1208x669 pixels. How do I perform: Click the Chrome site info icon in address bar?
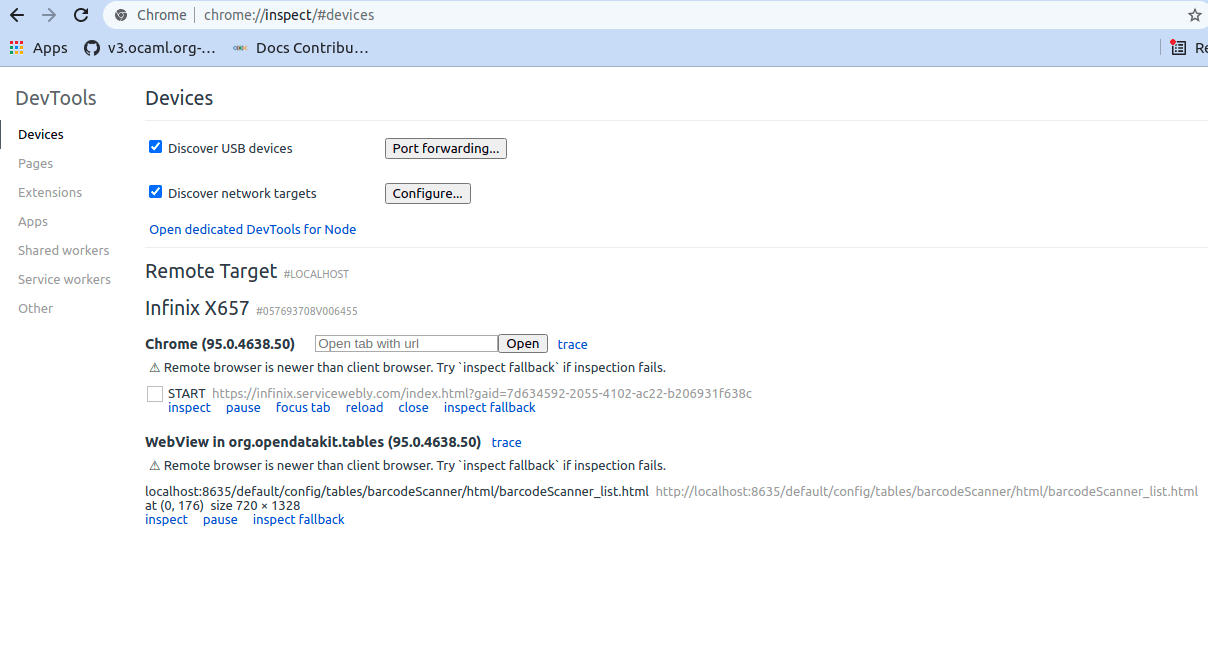[121, 15]
